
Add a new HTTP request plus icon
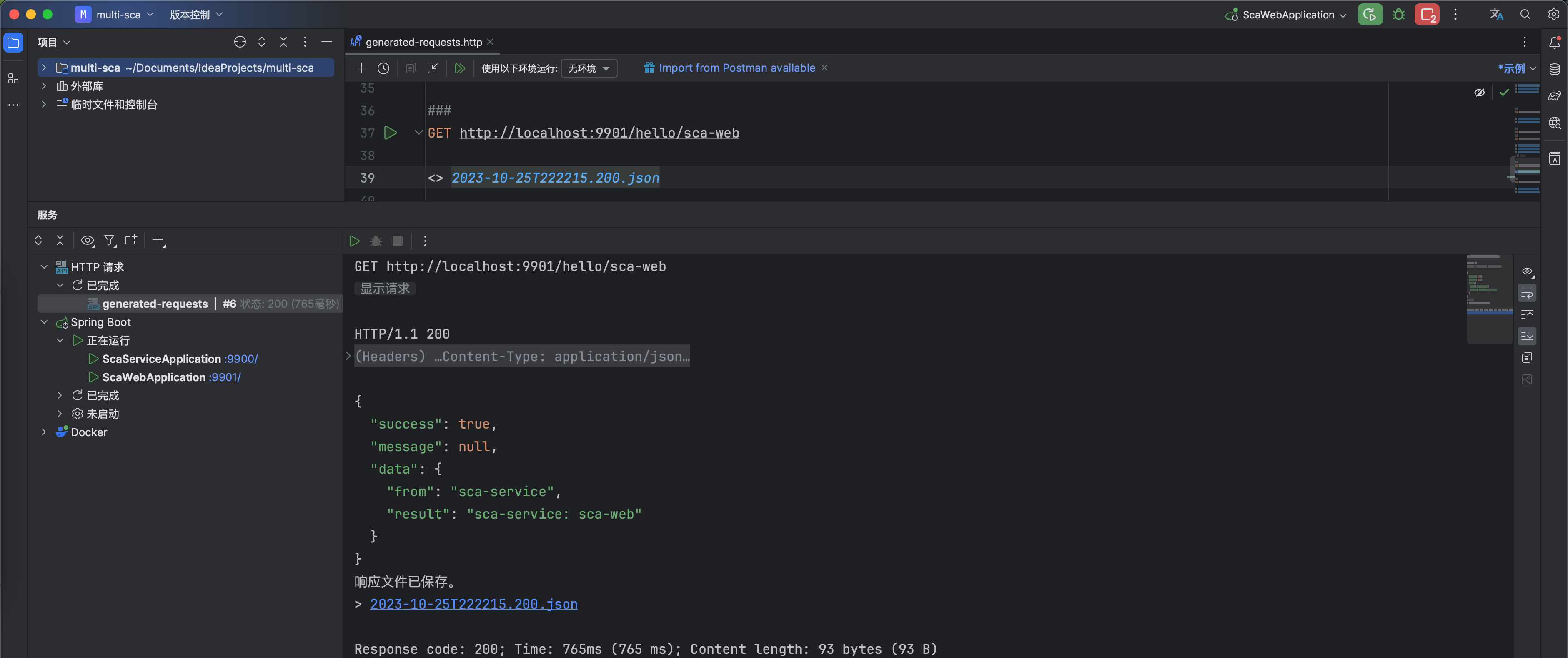[361, 68]
